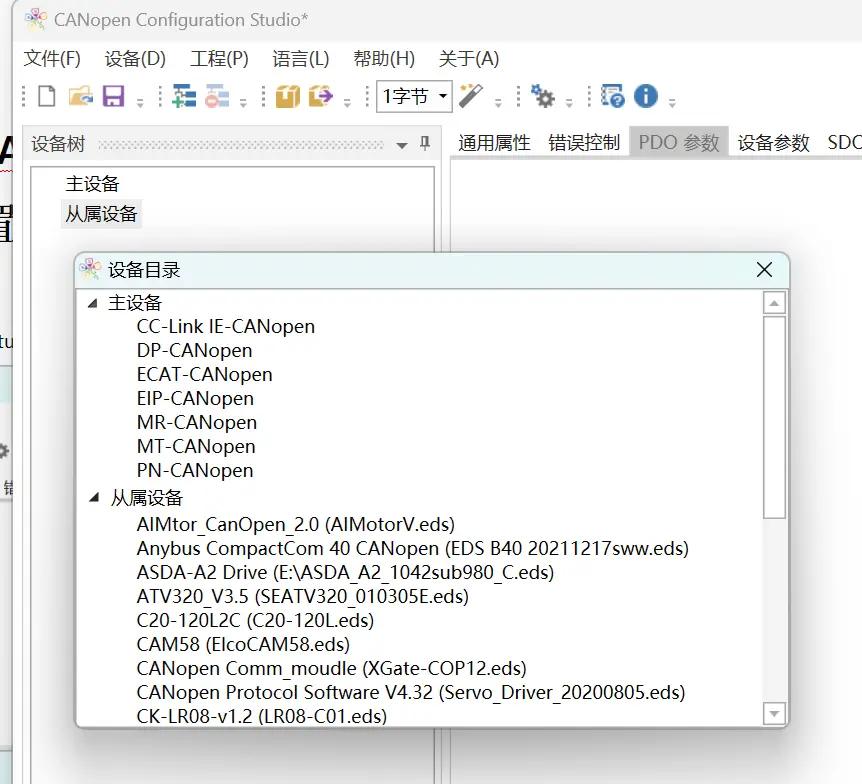Save project with purple floppy disk icon
The height and width of the screenshot is (784, 862).
[113, 96]
